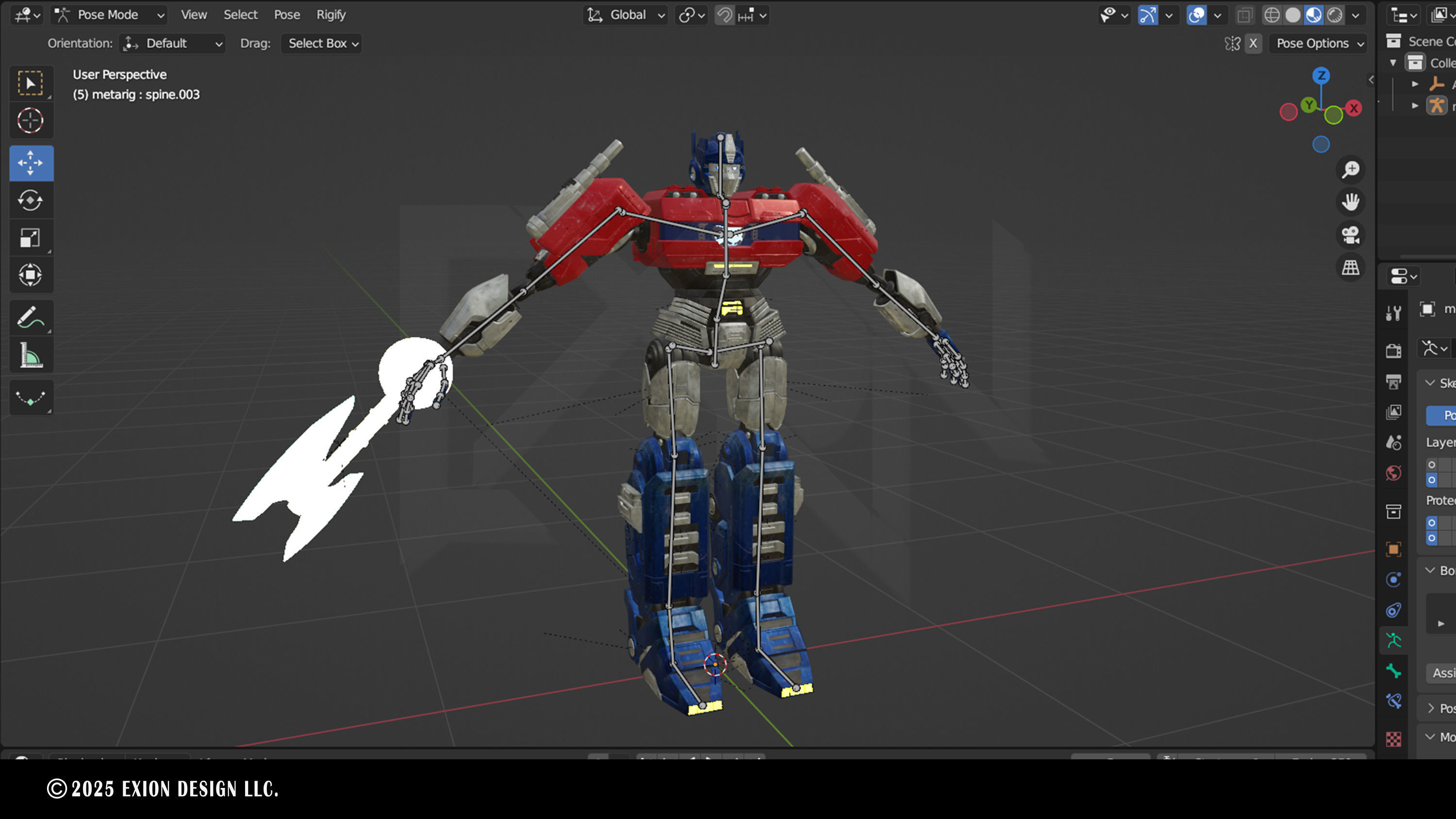Open Global transform orientation dropdown
The height and width of the screenshot is (819, 1456).
coord(625,15)
